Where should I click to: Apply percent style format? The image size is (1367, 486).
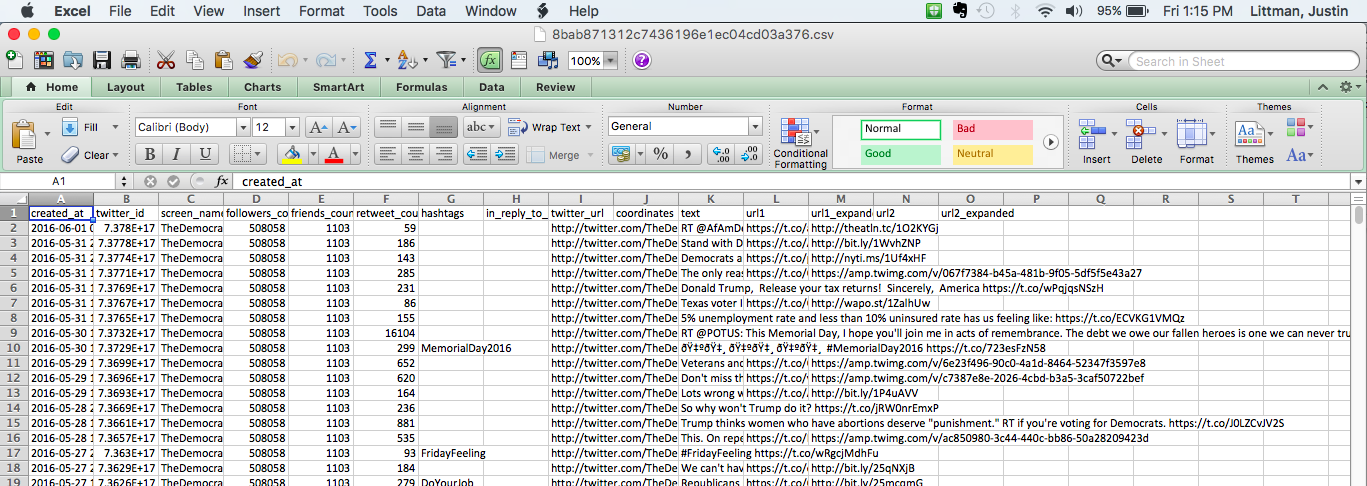click(x=661, y=154)
